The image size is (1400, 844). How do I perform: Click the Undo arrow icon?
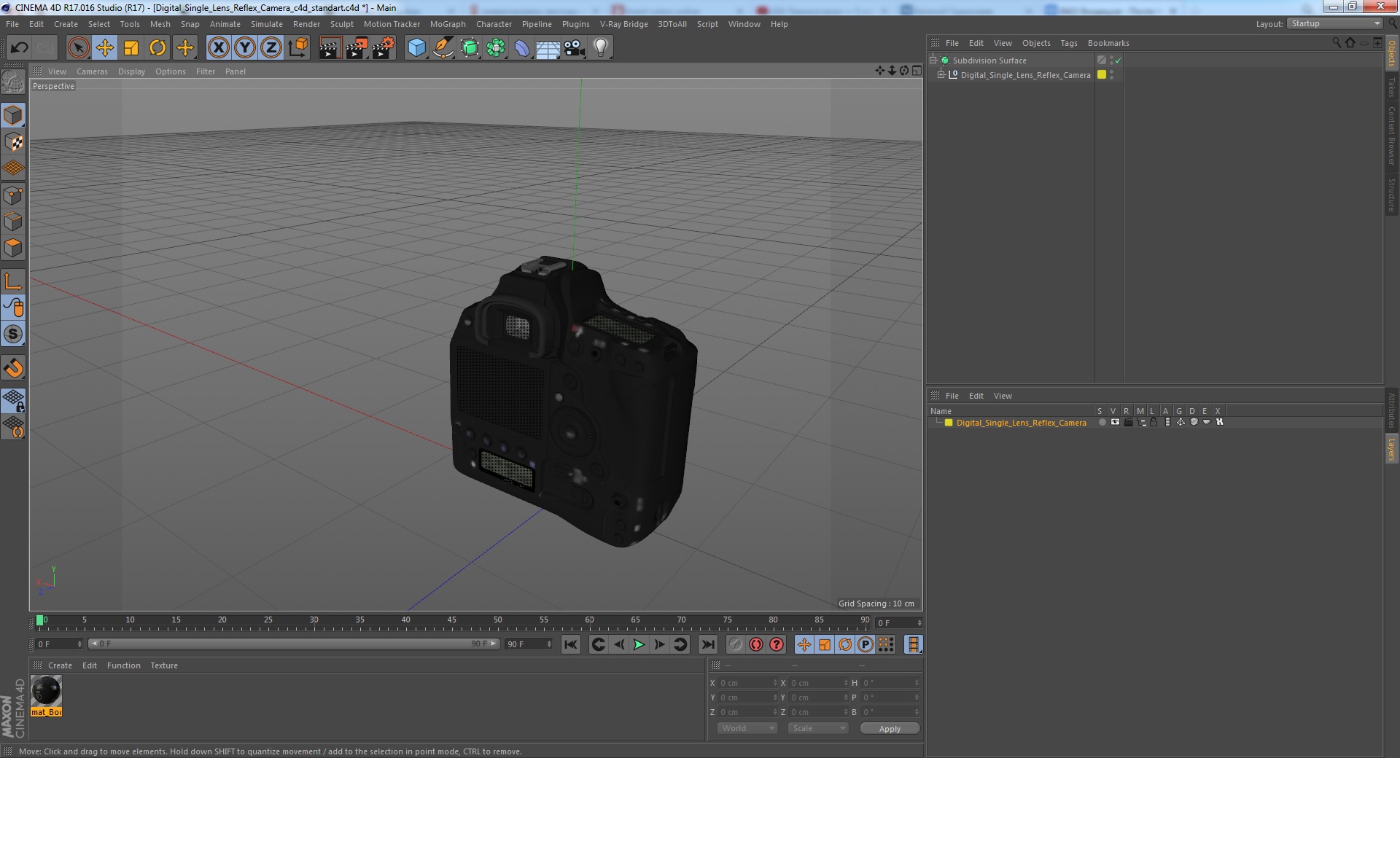click(x=19, y=48)
